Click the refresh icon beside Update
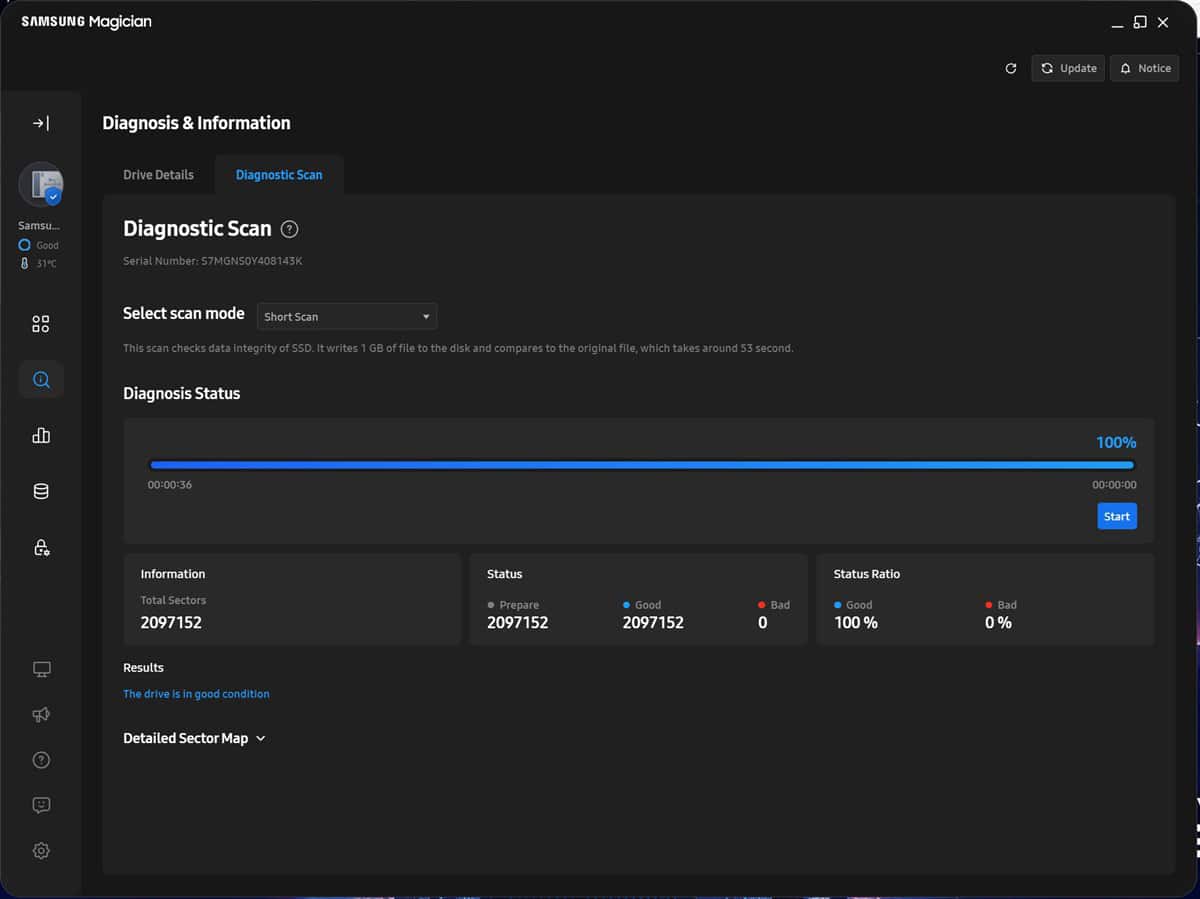1200x899 pixels. tap(1011, 68)
